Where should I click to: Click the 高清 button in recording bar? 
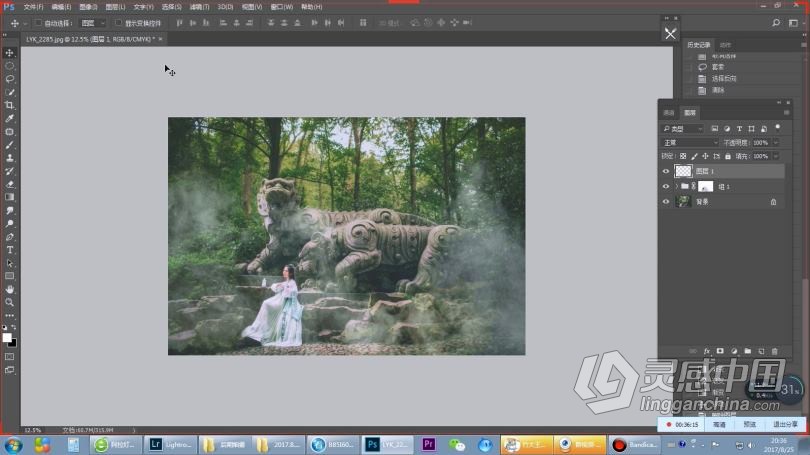pyautogui.click(x=719, y=425)
